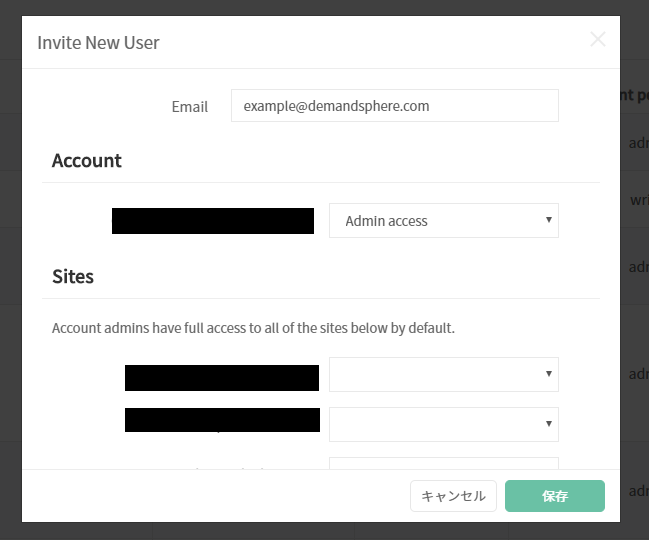This screenshot has width=649, height=540.
Task: Click the example@demandsphere.com placeholder text
Action: 336,106
